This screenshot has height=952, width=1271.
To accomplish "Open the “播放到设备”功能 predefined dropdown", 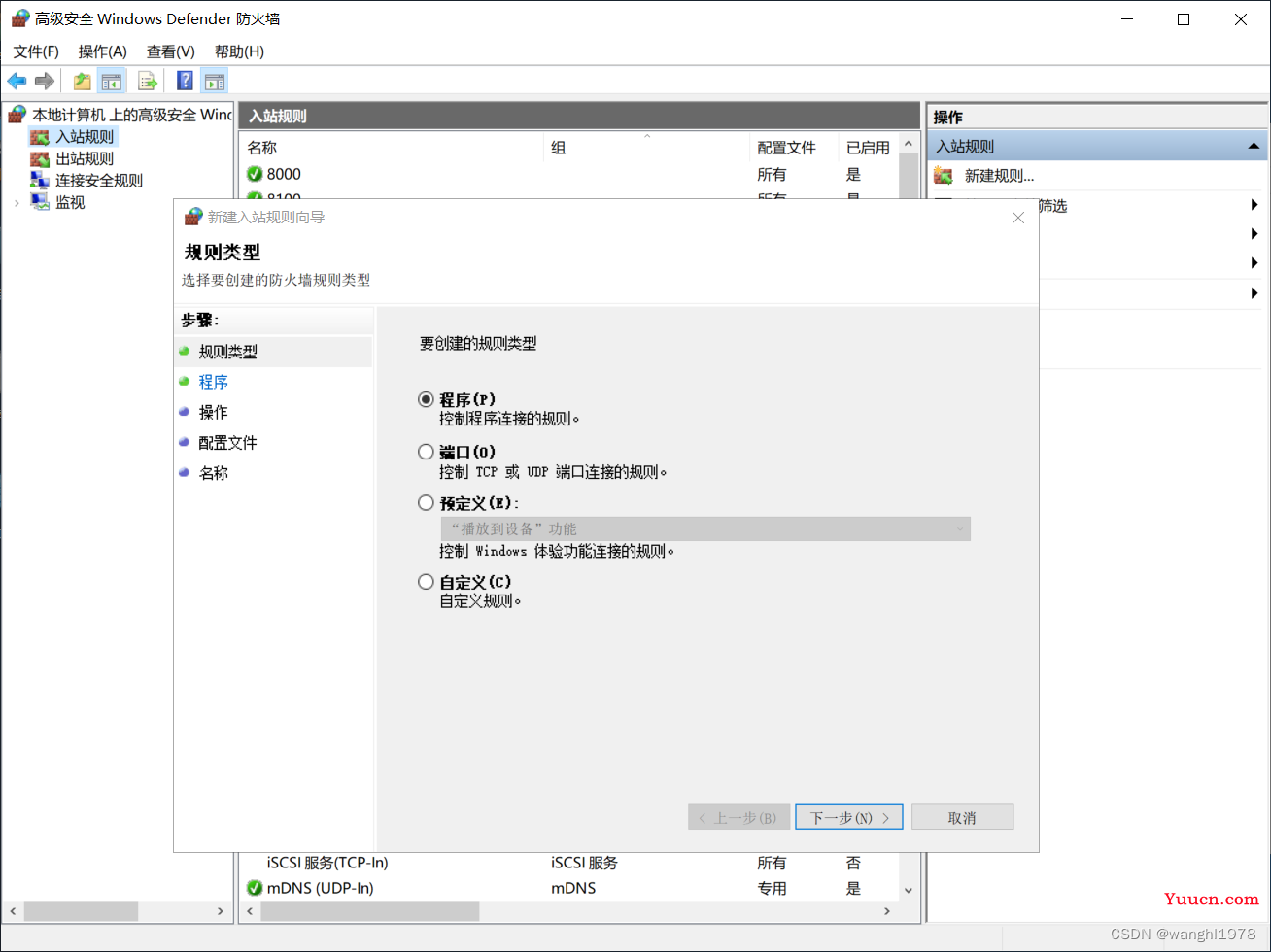I will [x=705, y=529].
